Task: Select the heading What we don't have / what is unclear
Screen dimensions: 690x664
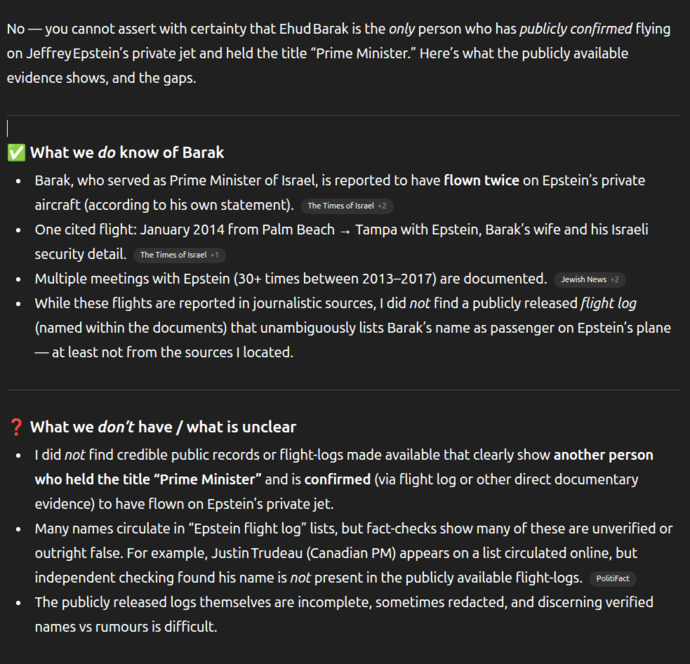Action: click(163, 427)
